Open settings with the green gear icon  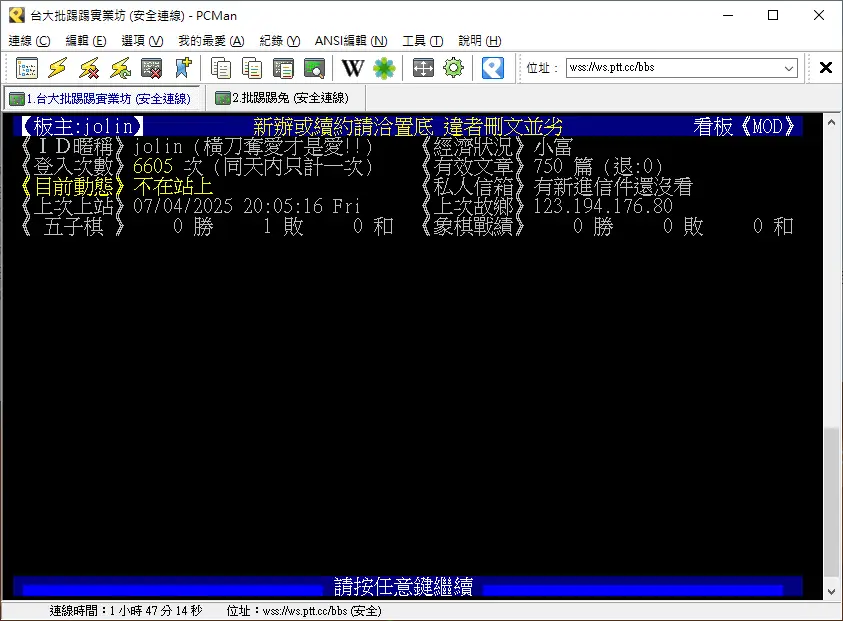454,68
